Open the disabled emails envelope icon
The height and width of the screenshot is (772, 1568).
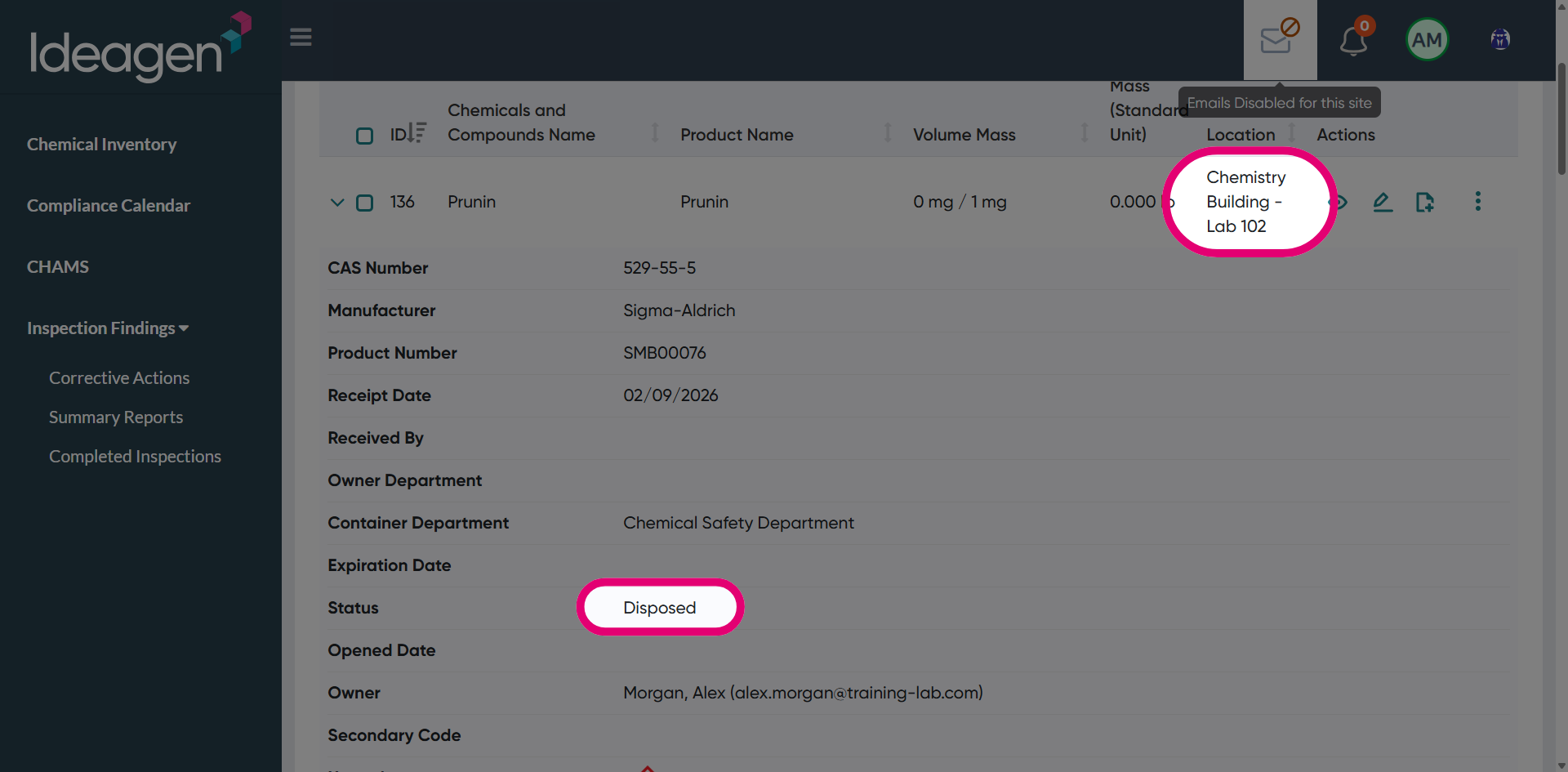tap(1280, 39)
